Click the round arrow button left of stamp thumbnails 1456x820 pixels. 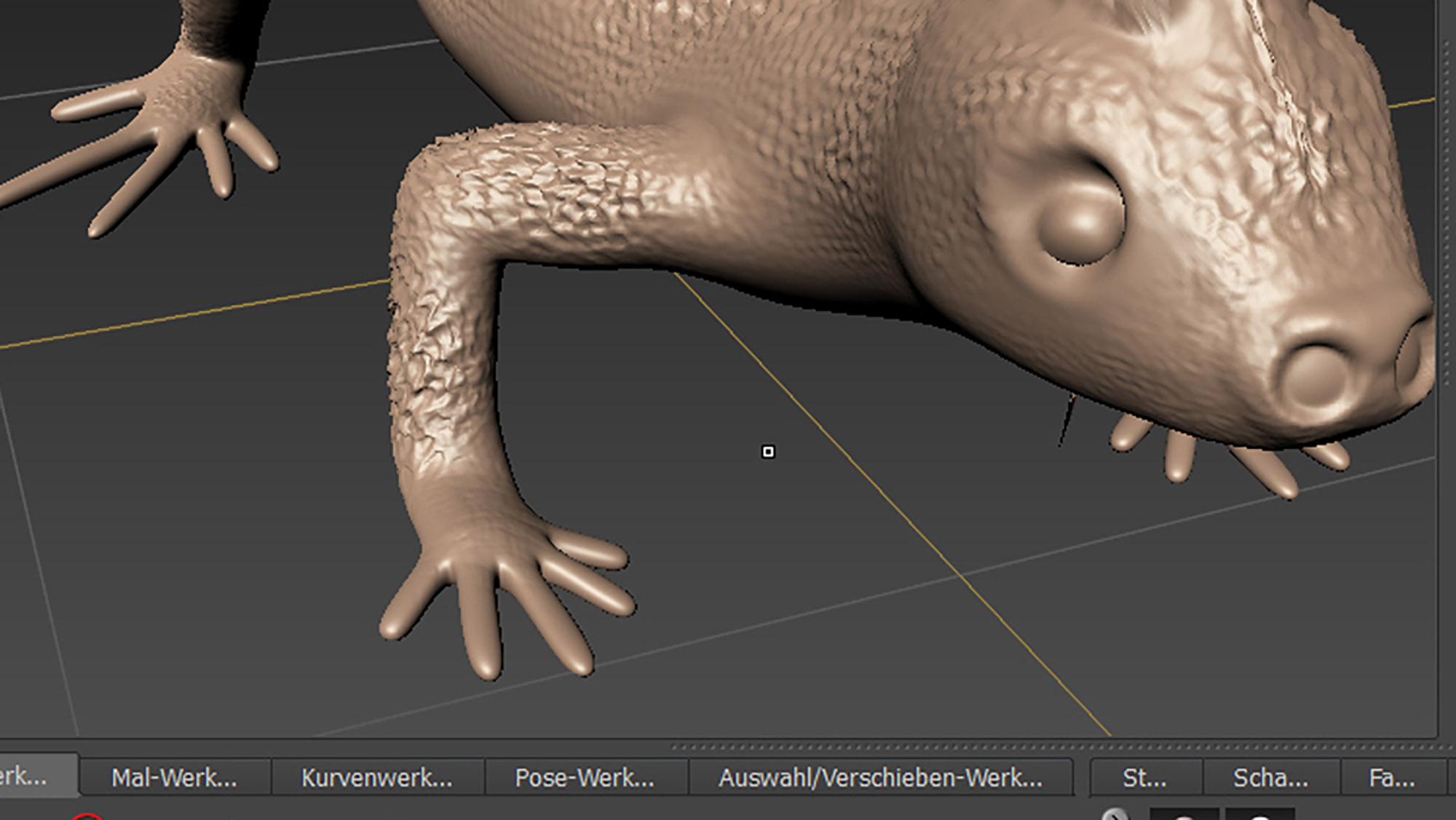(1115, 814)
